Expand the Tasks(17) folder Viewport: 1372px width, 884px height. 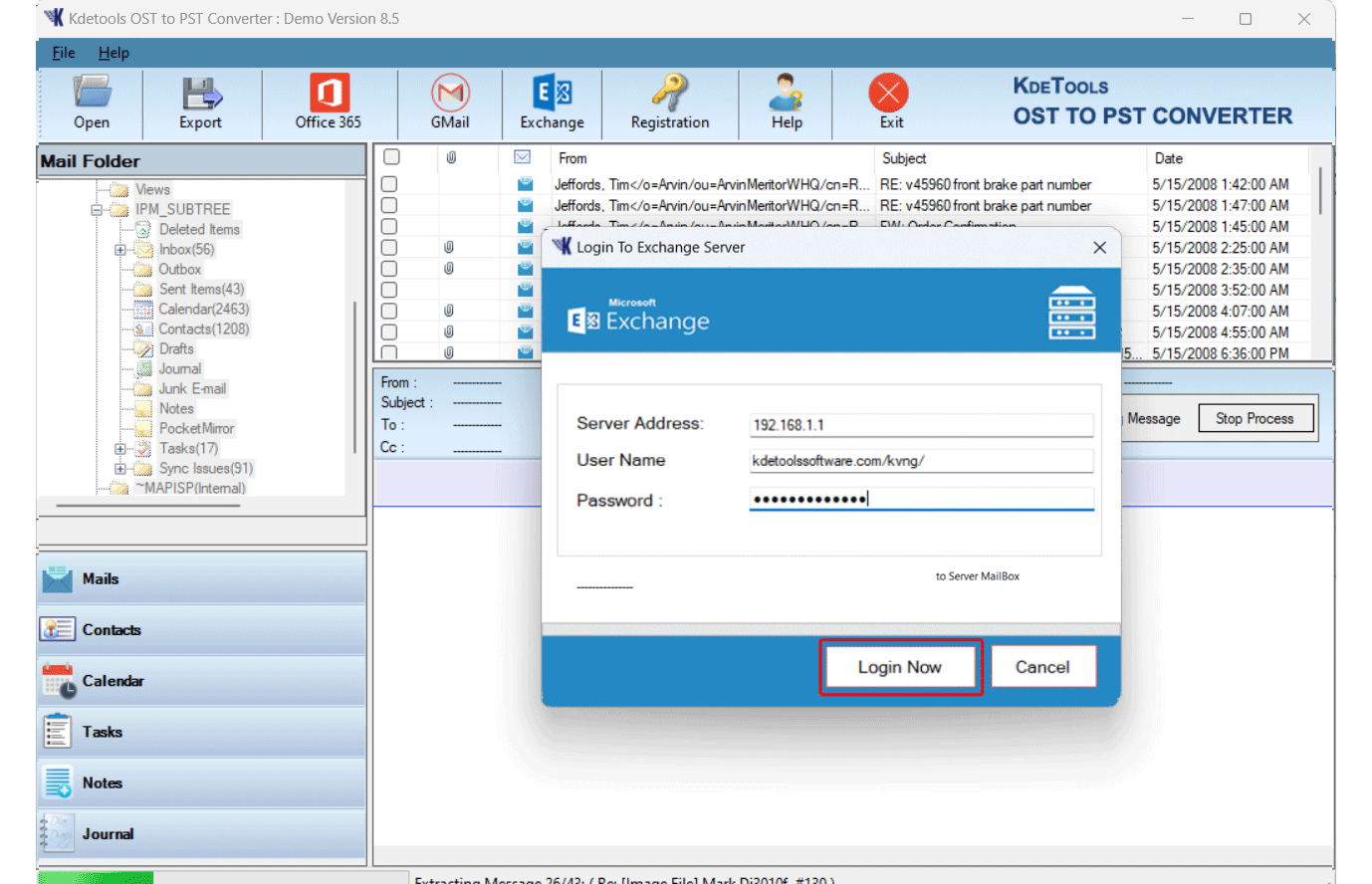point(119,448)
